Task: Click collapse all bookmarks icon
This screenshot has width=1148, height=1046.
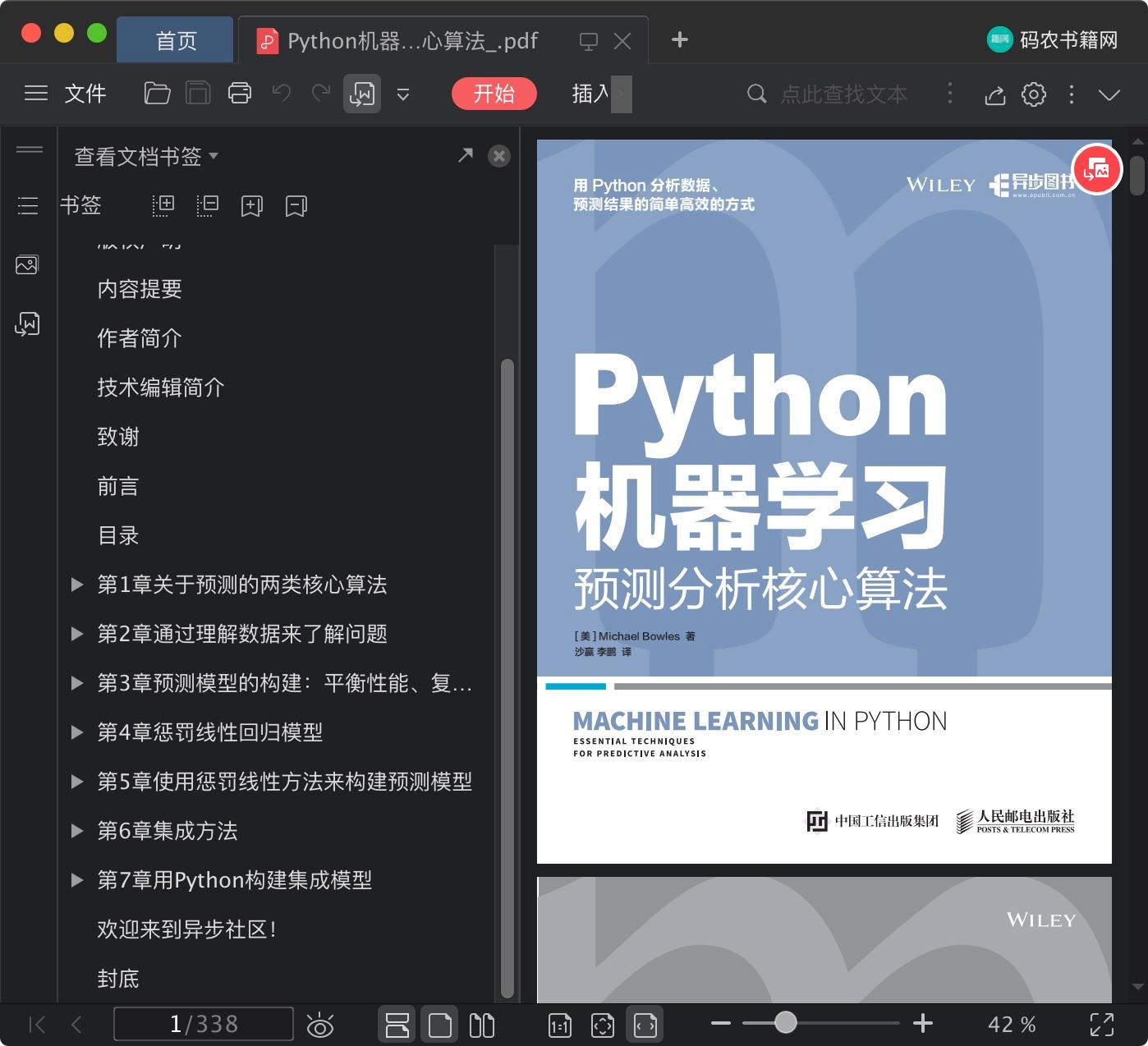Action: click(208, 205)
